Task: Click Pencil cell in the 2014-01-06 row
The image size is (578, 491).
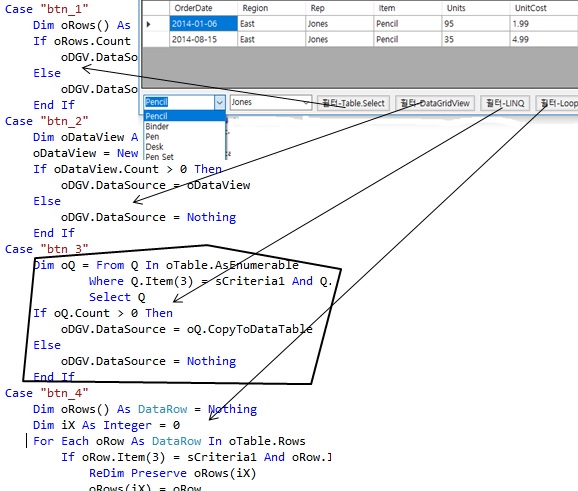Action: pyautogui.click(x=407, y=24)
